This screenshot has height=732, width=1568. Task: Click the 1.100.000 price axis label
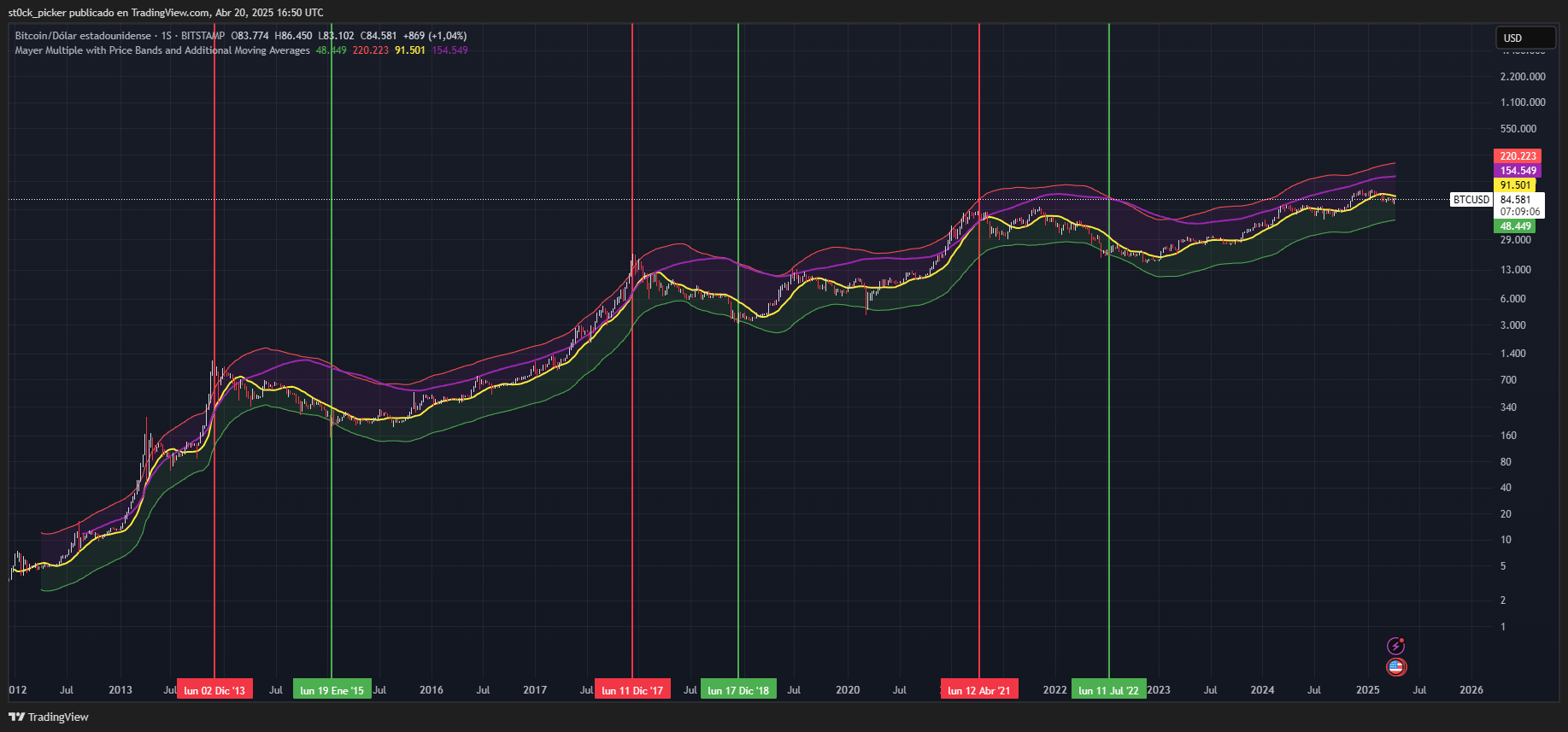(1523, 102)
